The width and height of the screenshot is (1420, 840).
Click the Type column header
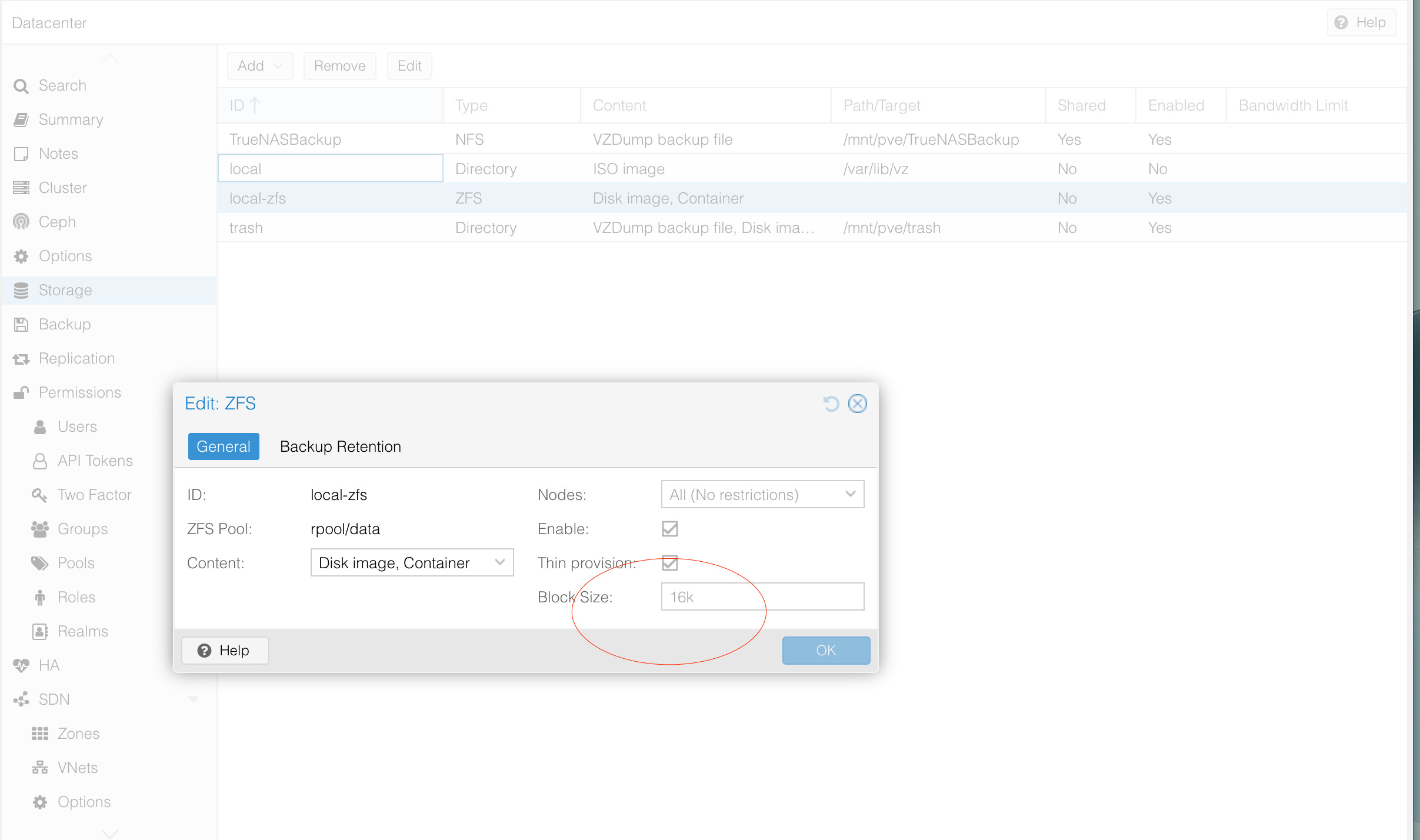click(511, 106)
